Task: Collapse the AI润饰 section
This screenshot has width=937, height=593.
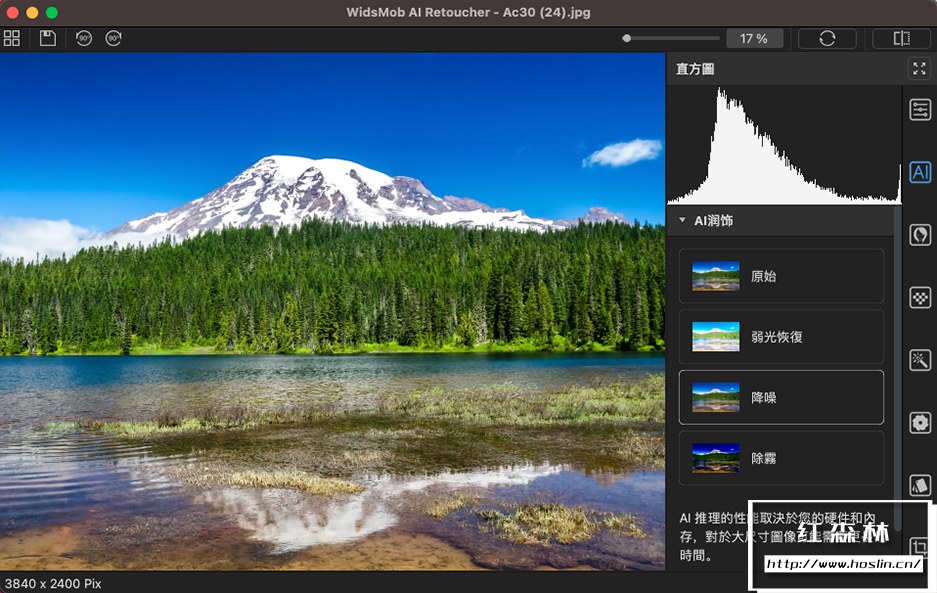Action: 682,220
